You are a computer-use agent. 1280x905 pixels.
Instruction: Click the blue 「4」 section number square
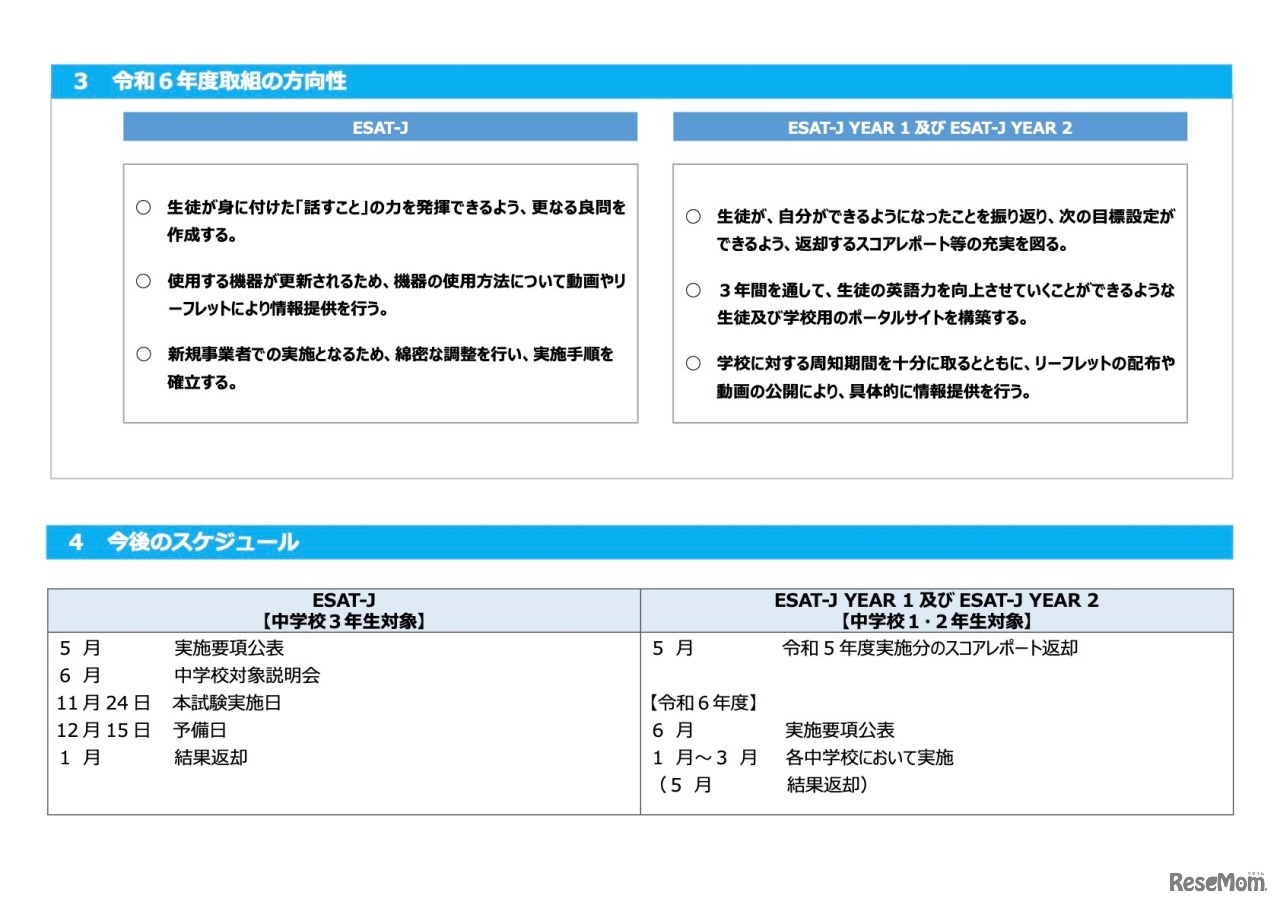tap(77, 543)
